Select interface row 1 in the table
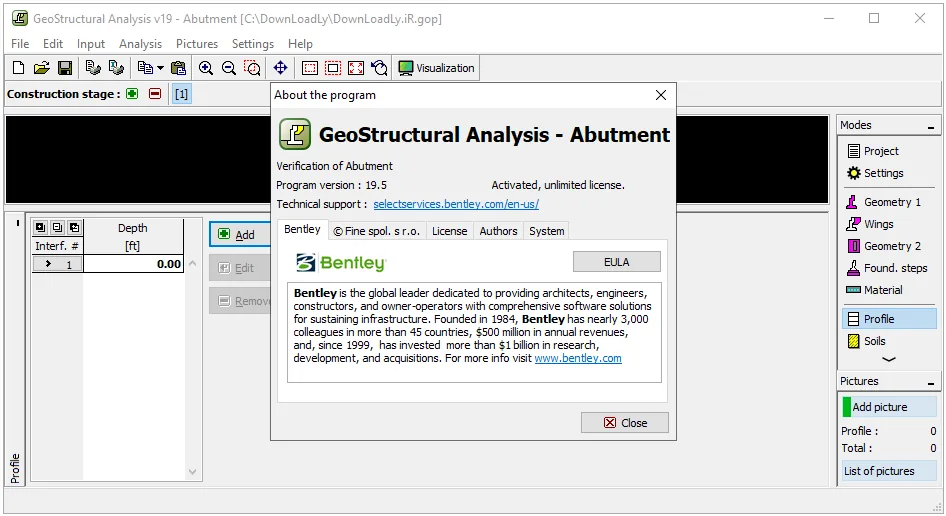This screenshot has height=516, width=946. click(57, 264)
